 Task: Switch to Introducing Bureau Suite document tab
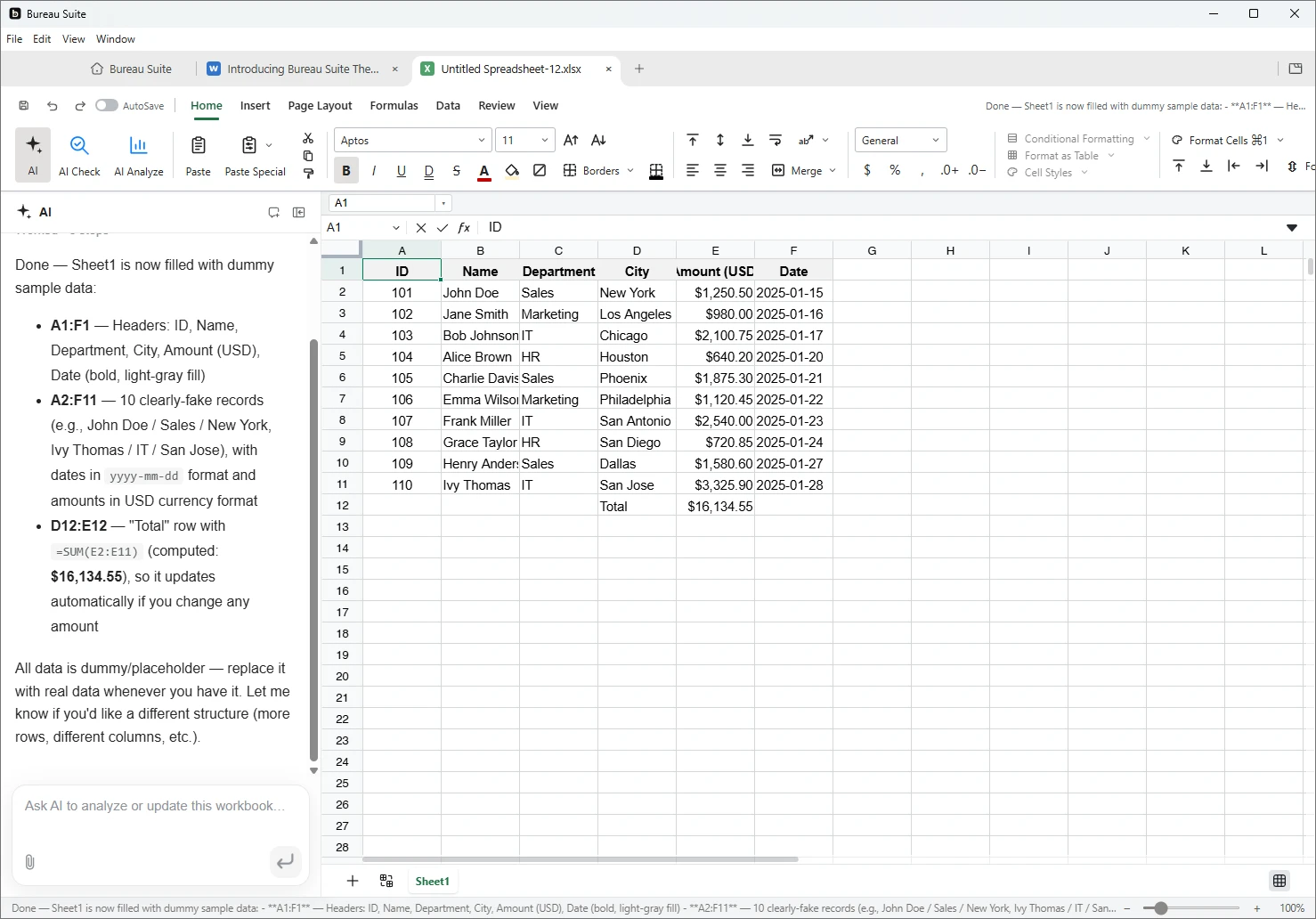coord(303,69)
